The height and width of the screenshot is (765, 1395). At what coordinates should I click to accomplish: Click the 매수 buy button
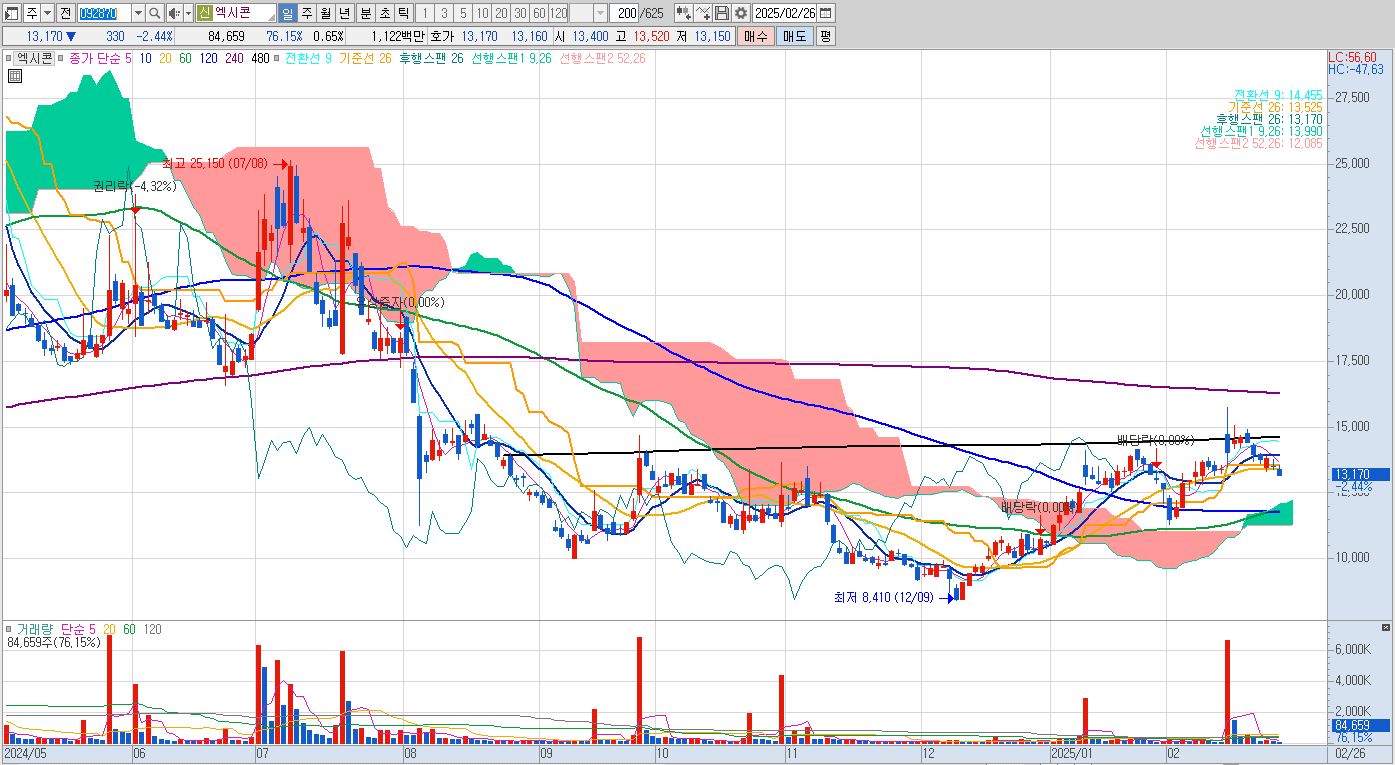click(755, 36)
